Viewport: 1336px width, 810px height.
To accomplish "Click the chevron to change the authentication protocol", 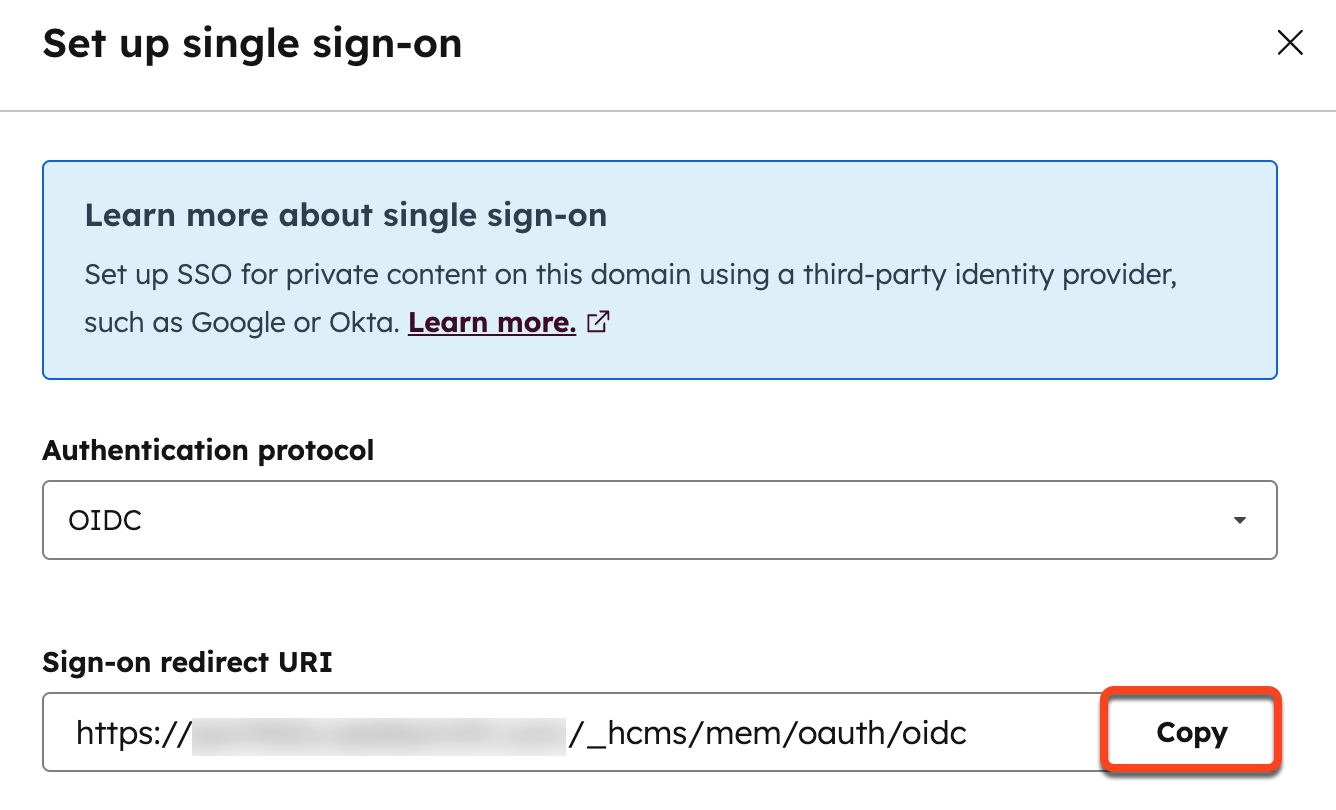I will tap(1240, 519).
